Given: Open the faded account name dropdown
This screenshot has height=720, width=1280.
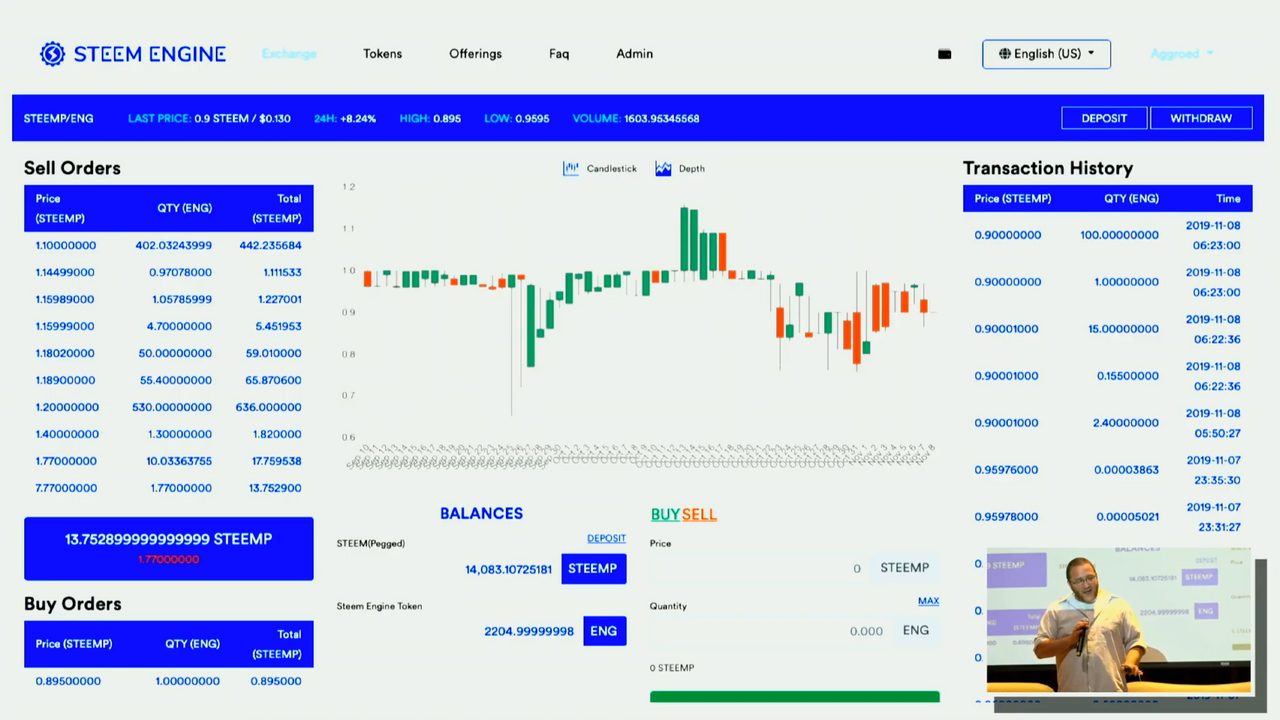Looking at the screenshot, I should coord(1181,54).
